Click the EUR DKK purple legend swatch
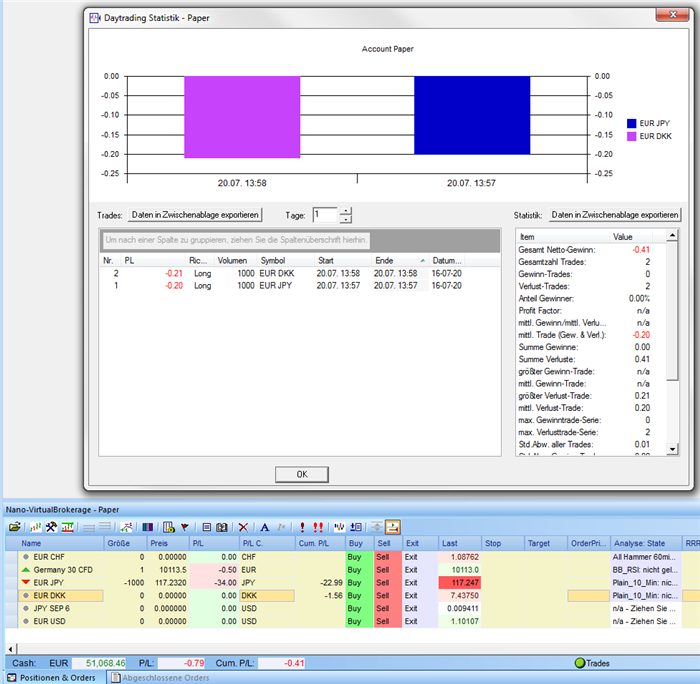The height and width of the screenshot is (684, 700). [x=631, y=136]
